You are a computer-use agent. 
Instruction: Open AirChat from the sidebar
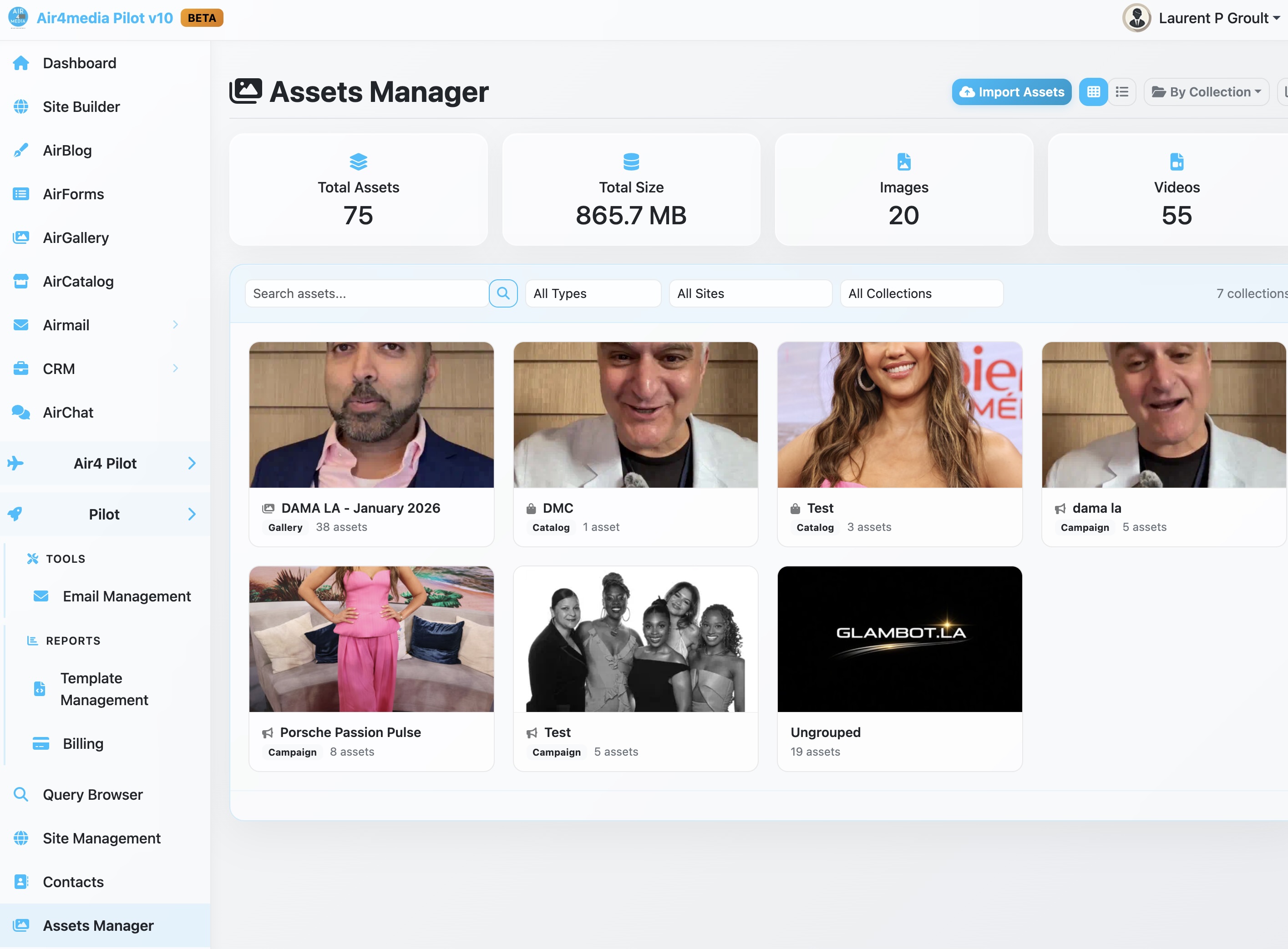(x=68, y=412)
